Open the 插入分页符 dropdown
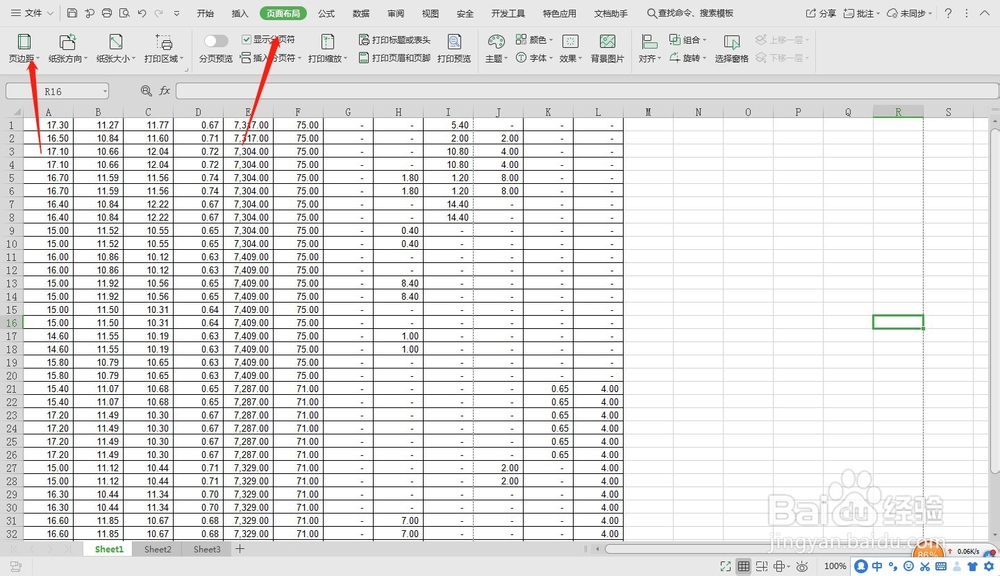This screenshot has height=576, width=1000. pyautogui.click(x=298, y=59)
